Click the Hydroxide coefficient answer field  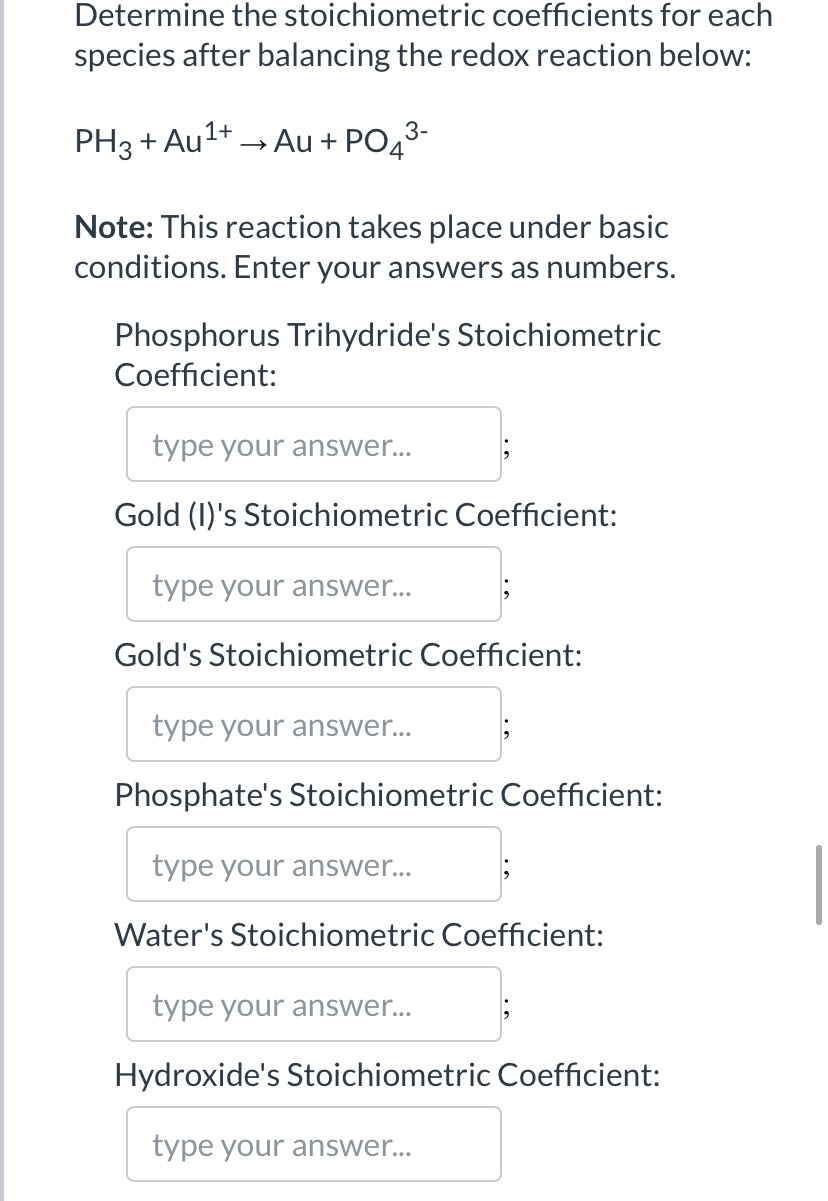click(x=313, y=1144)
